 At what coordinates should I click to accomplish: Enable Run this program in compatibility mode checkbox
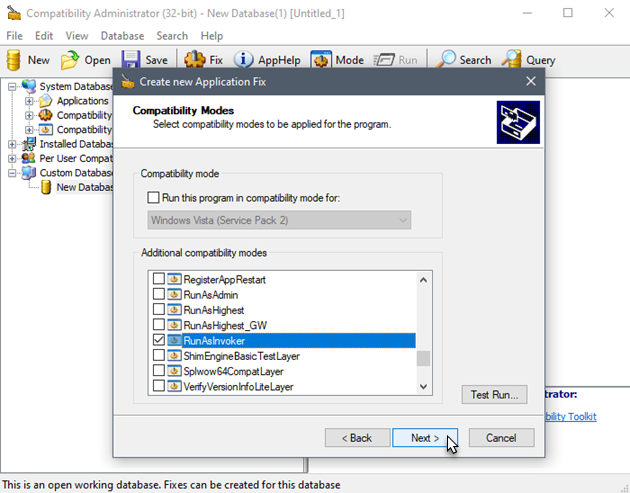click(153, 198)
